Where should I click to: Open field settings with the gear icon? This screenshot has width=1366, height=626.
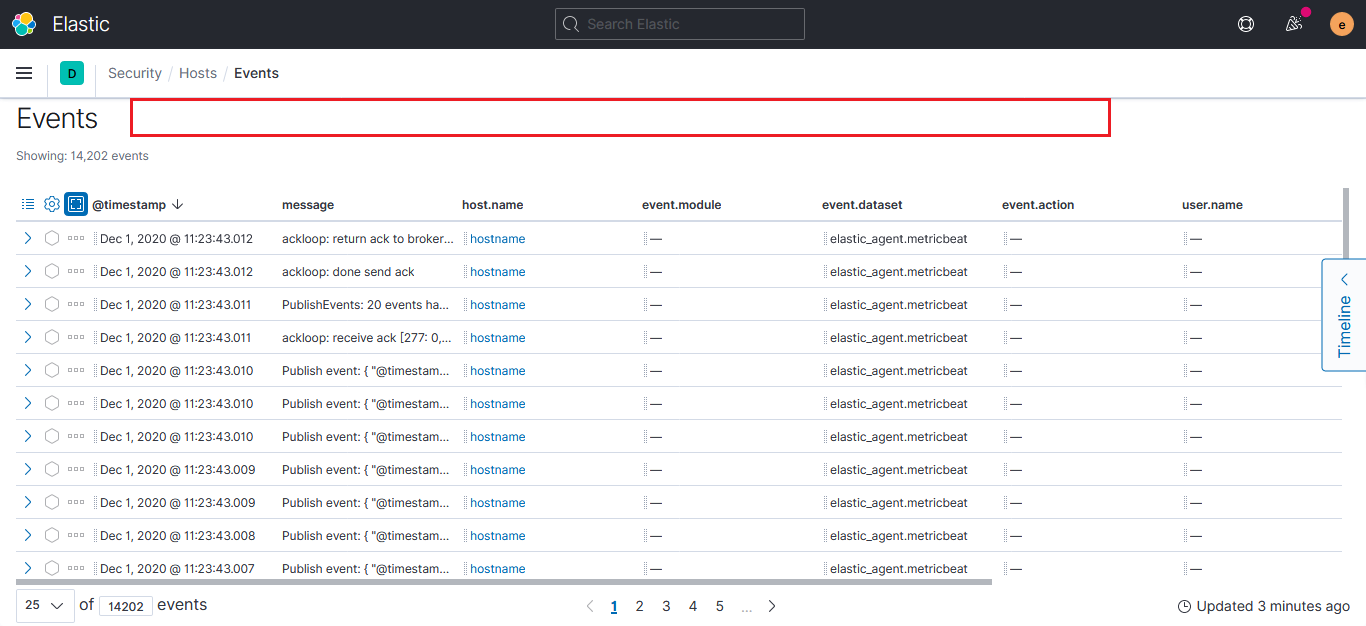click(x=51, y=203)
